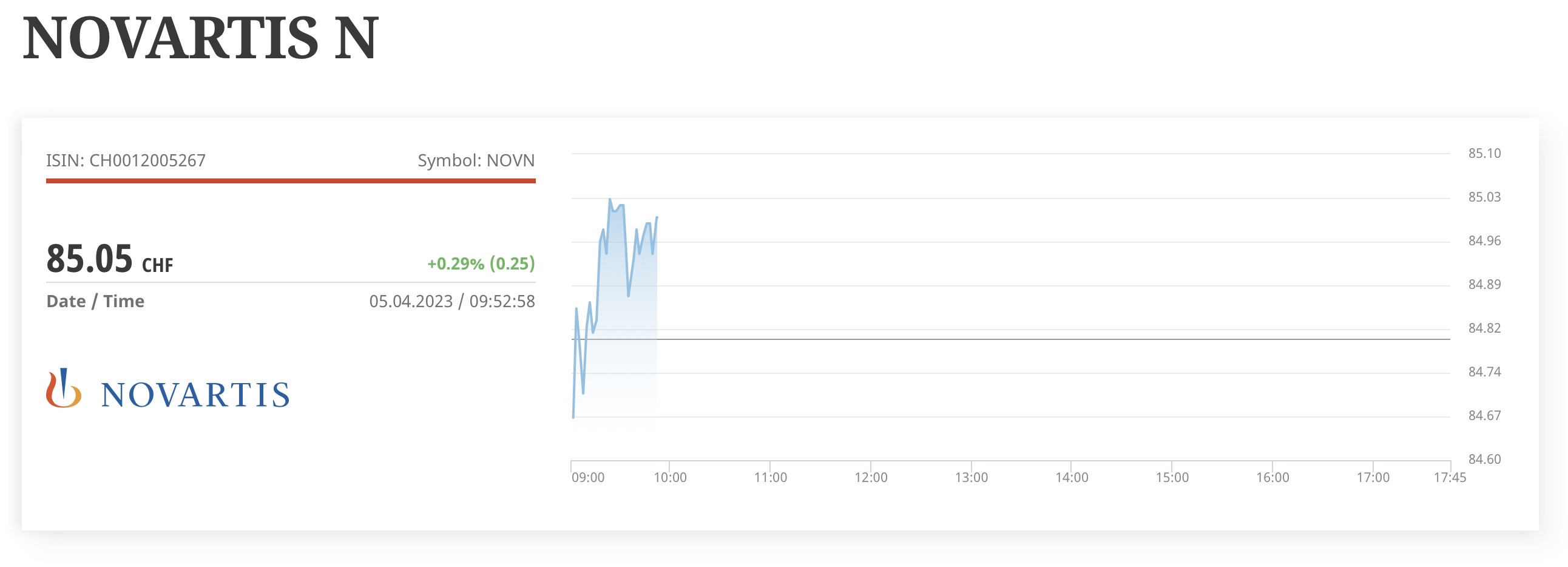The image size is (1568, 567).
Task: Click the green +0.29% (0.25) change
Action: 481,263
